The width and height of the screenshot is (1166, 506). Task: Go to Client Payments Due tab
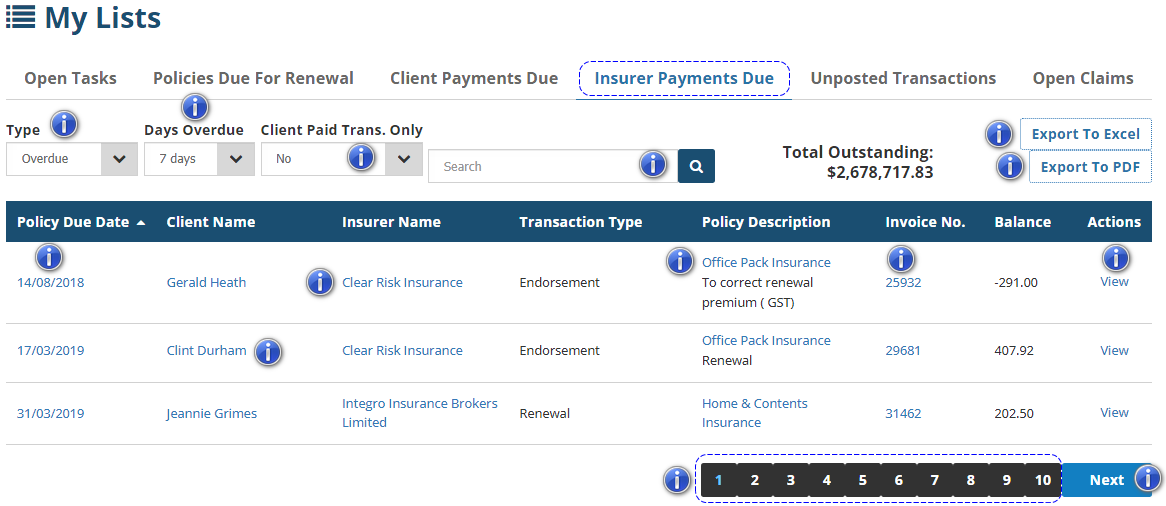474,78
